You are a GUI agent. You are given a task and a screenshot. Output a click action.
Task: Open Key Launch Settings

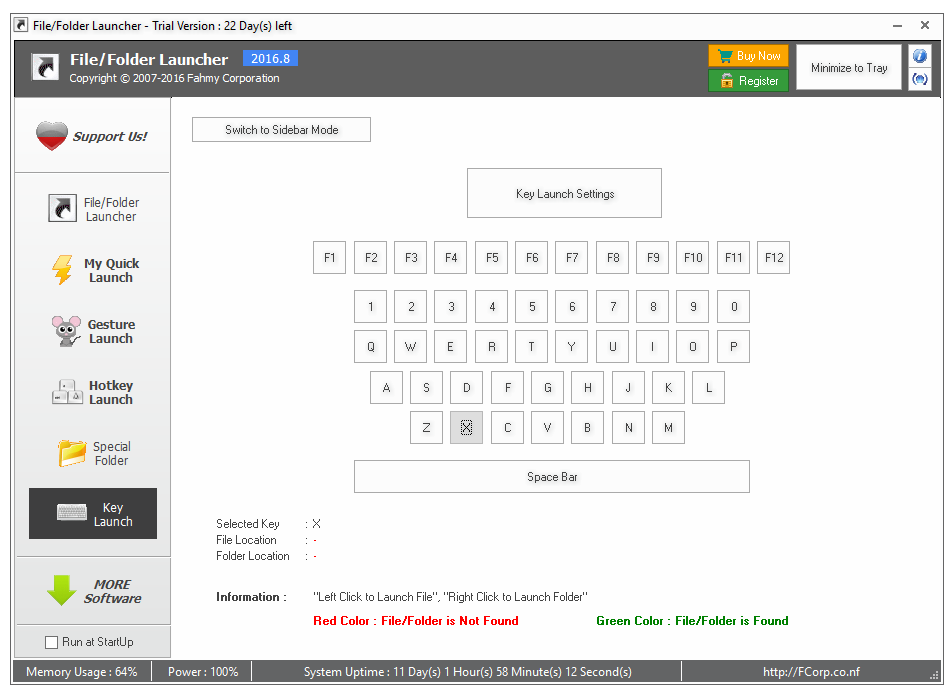coord(565,193)
